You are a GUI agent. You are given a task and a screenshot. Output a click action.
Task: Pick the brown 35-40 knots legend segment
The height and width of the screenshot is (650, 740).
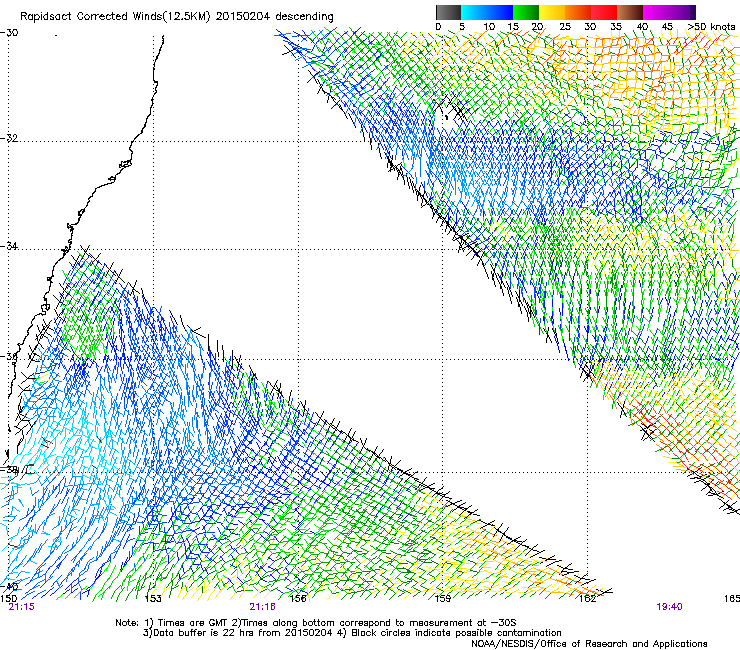click(630, 12)
